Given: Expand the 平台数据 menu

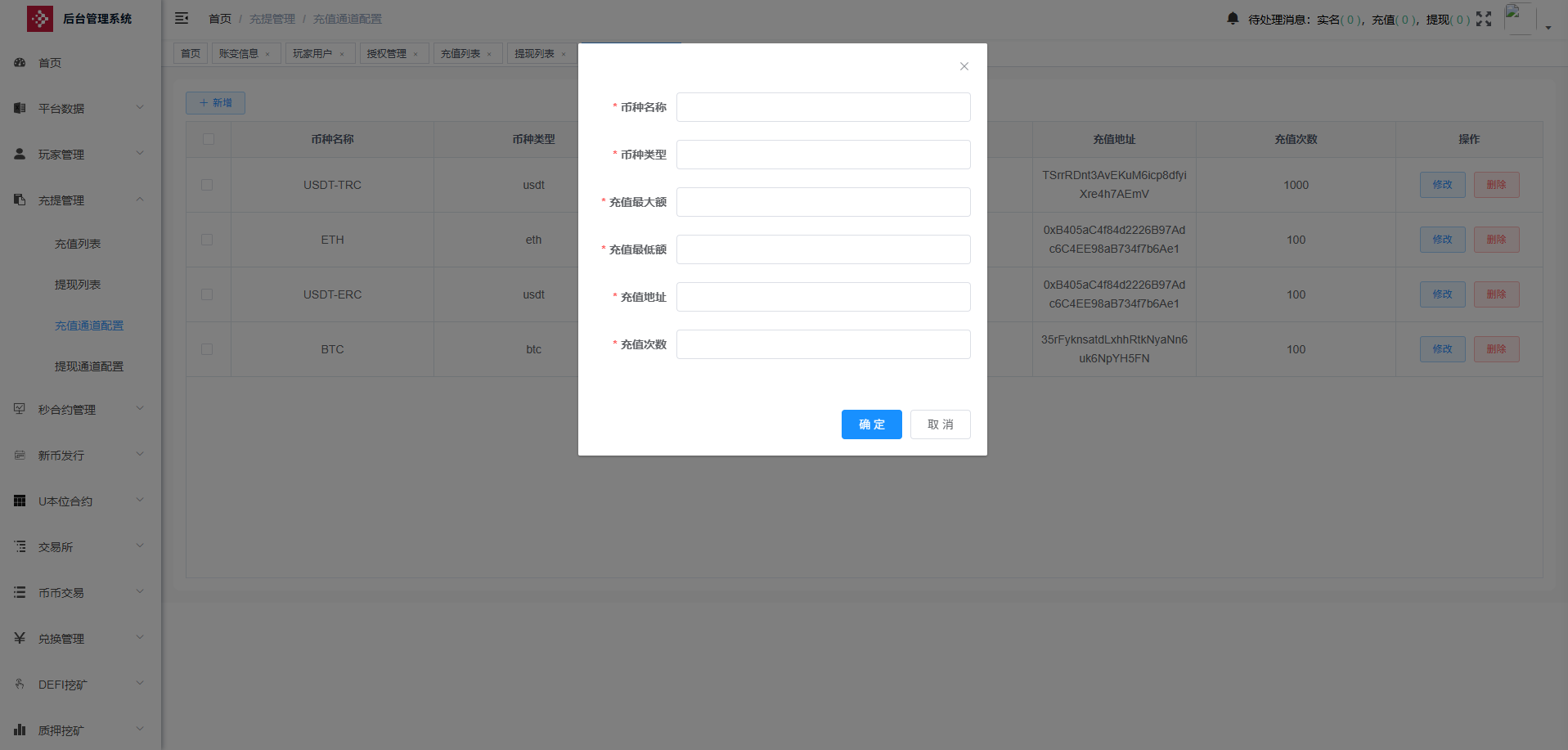Looking at the screenshot, I should tap(140, 107).
